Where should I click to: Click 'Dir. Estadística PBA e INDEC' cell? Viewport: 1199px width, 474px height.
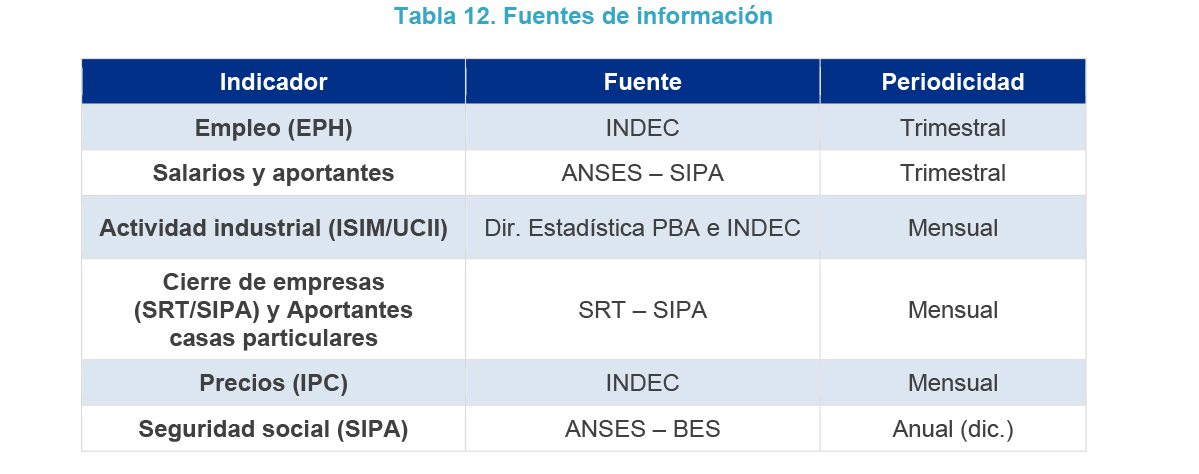(x=642, y=228)
